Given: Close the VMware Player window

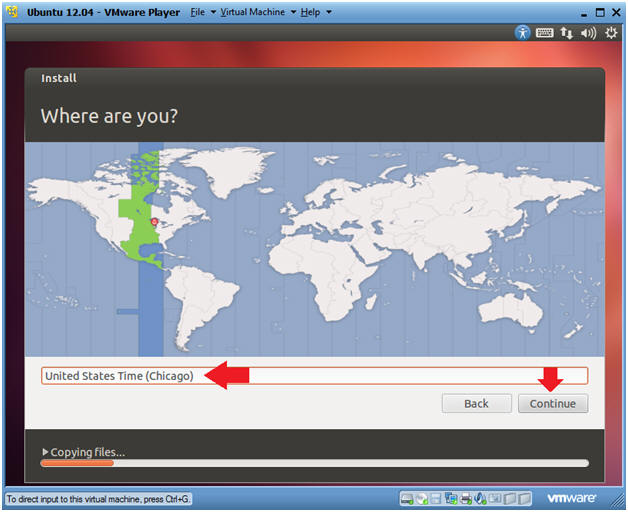Looking at the screenshot, I should click(x=616, y=12).
